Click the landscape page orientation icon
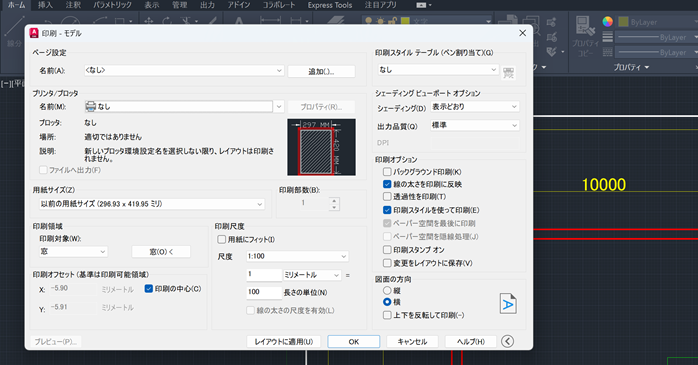Screen dimensions: 698x365 508,304
